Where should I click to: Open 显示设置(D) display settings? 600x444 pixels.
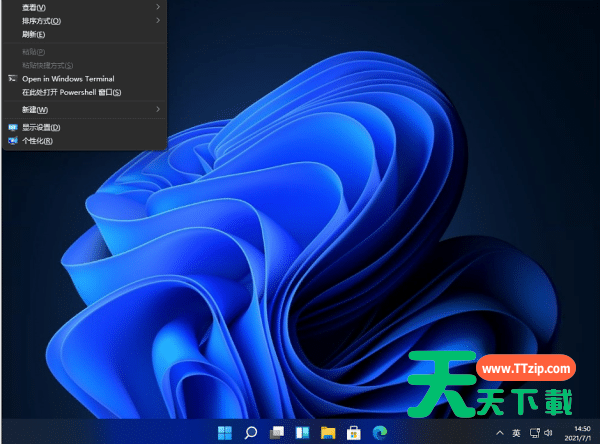coord(42,127)
